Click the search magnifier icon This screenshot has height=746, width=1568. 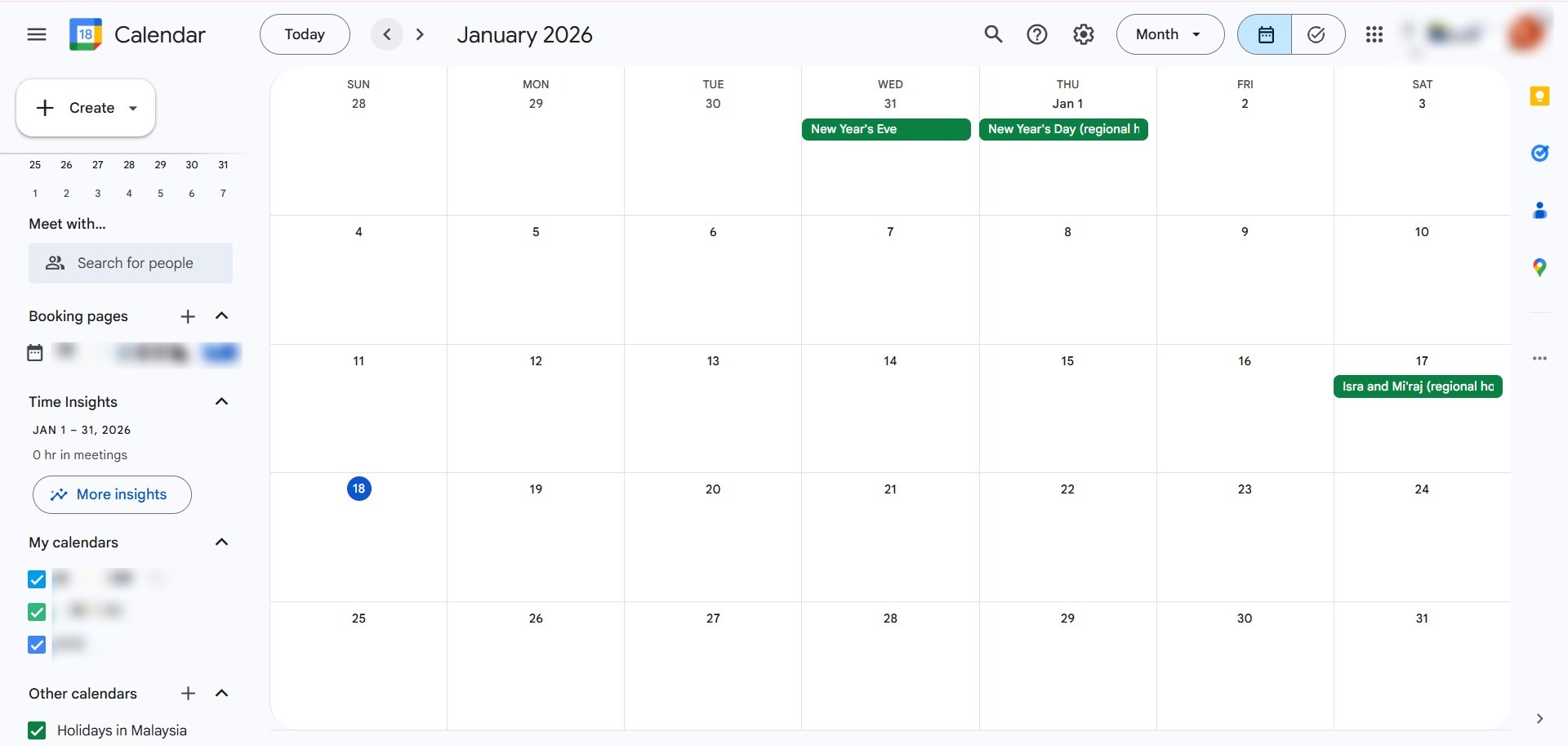(993, 34)
